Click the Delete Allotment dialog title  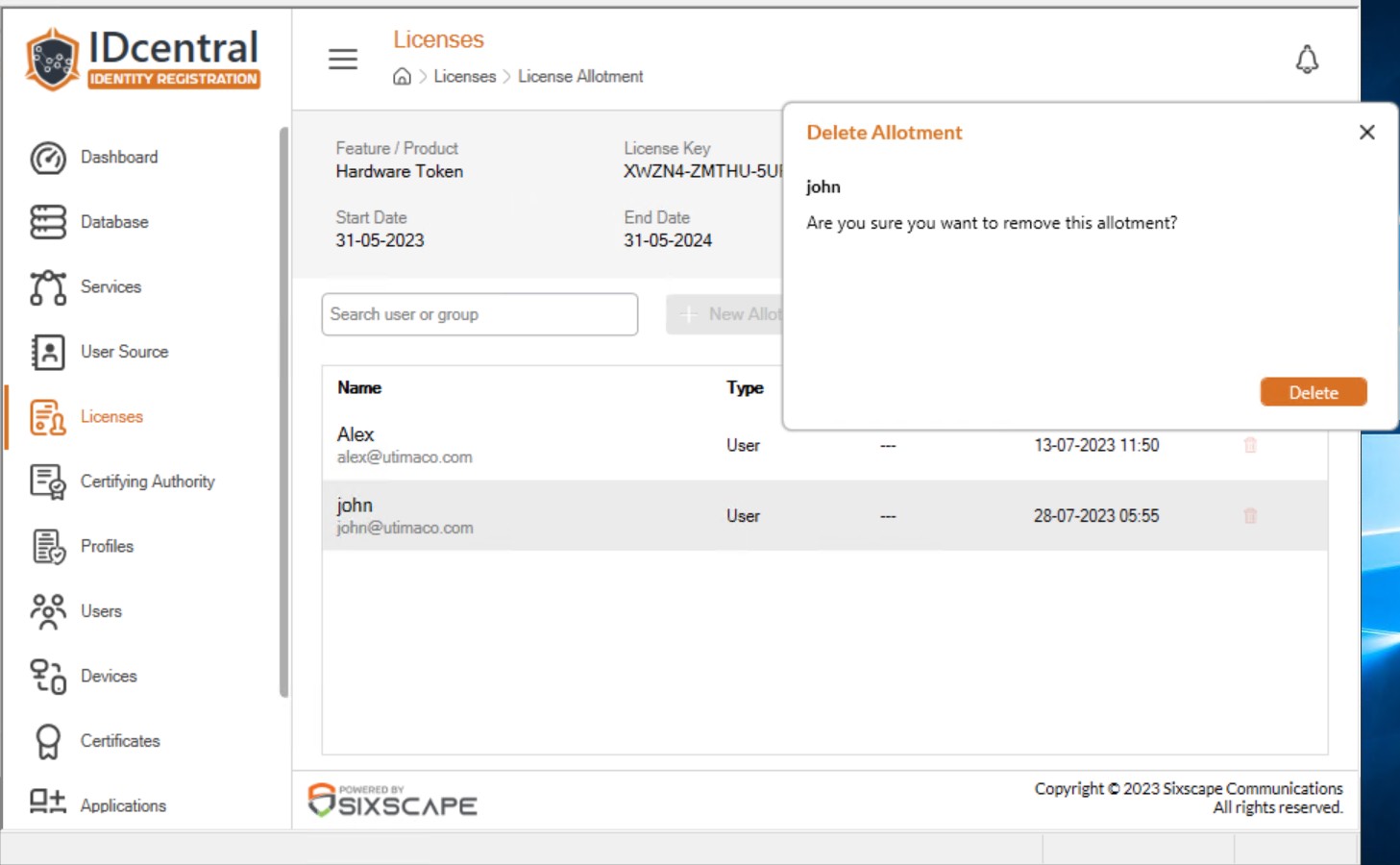pyautogui.click(x=884, y=134)
